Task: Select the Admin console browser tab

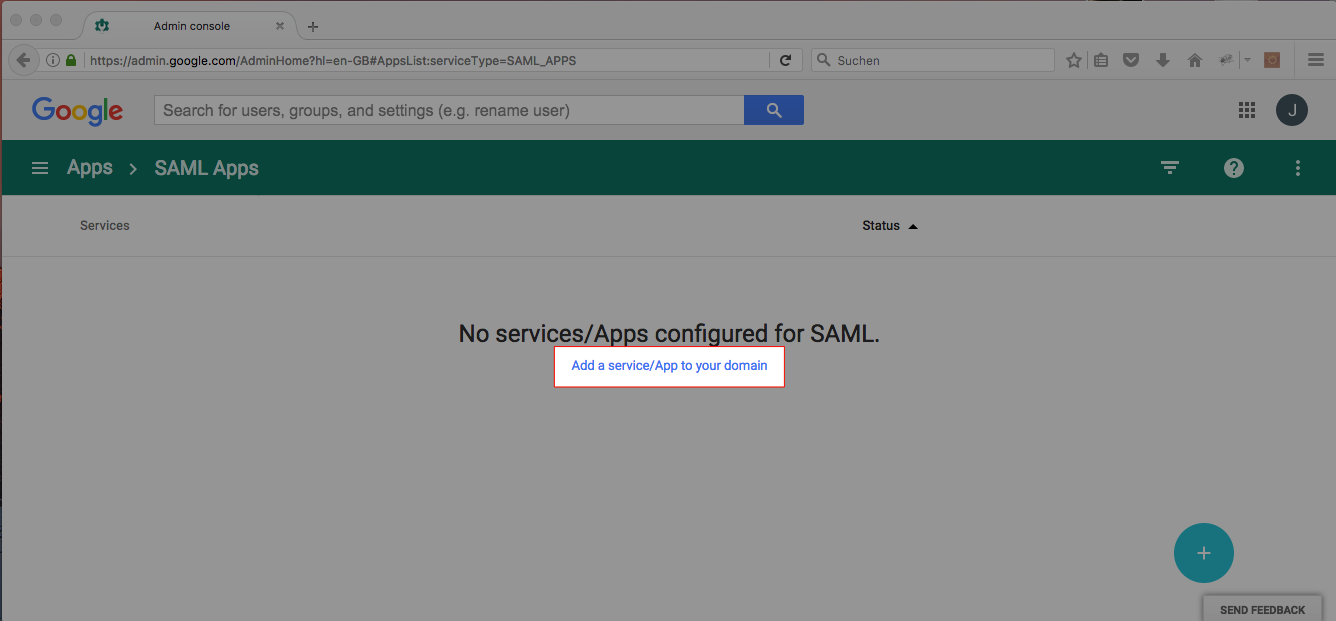Action: click(188, 26)
